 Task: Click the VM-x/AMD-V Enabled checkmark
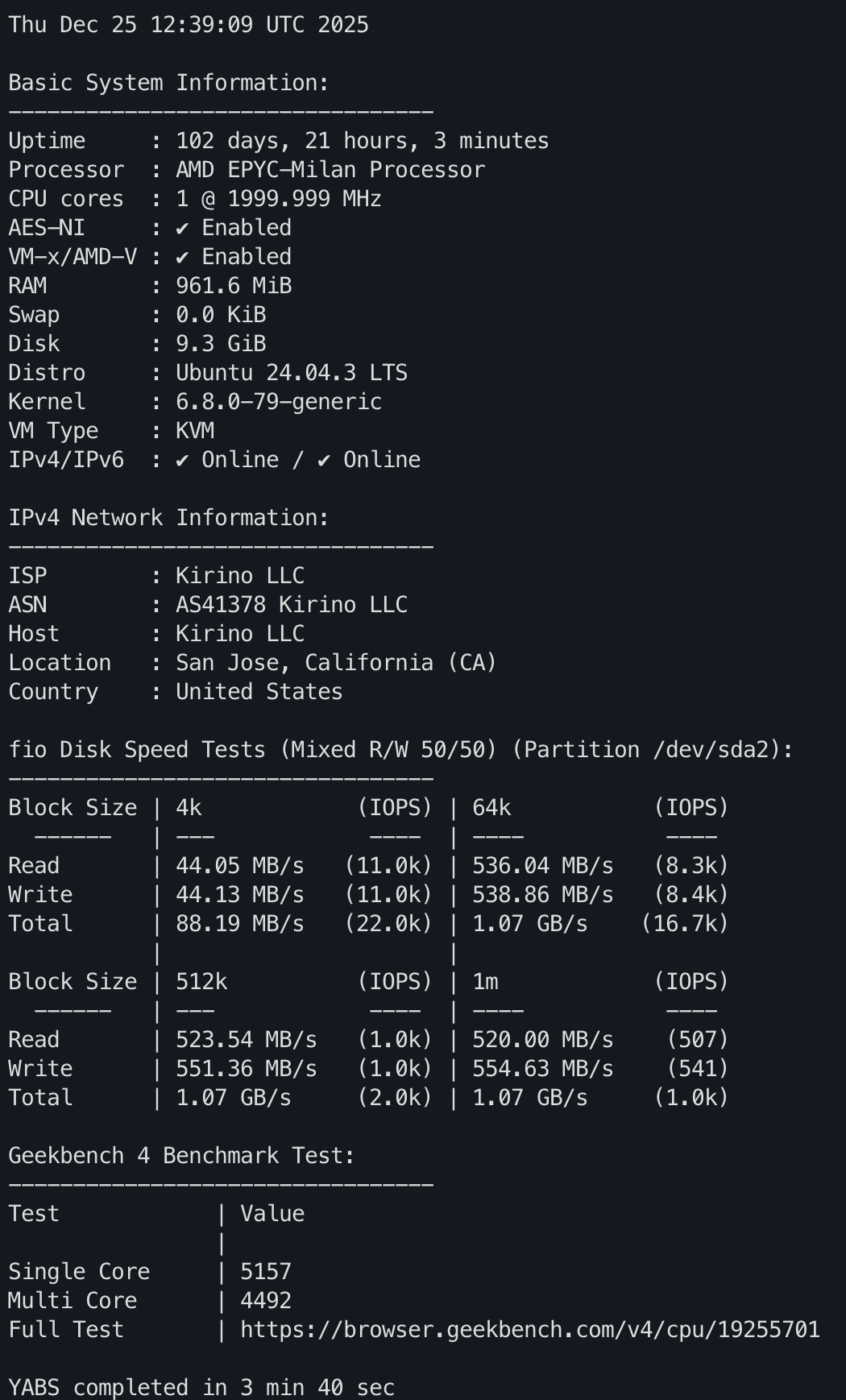(x=183, y=257)
